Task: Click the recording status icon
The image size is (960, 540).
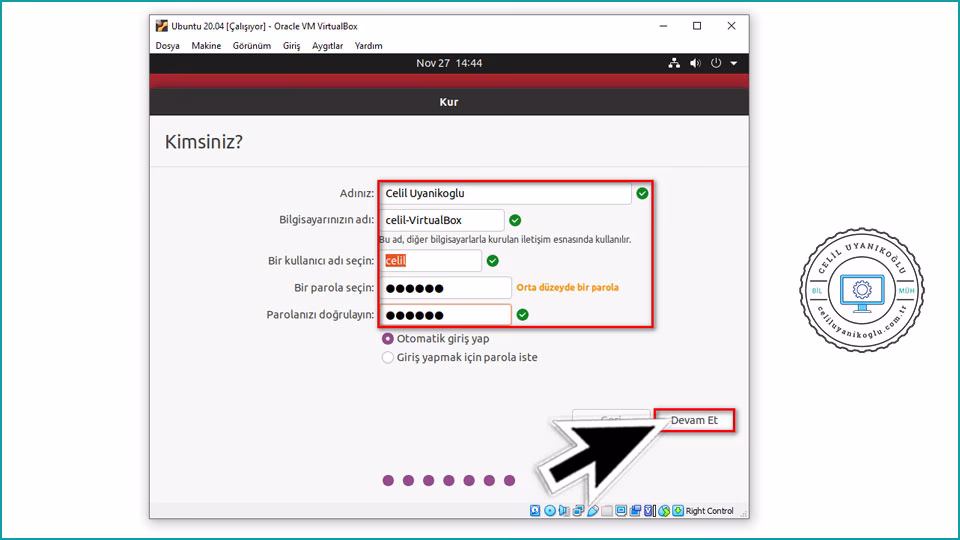Action: [635, 511]
